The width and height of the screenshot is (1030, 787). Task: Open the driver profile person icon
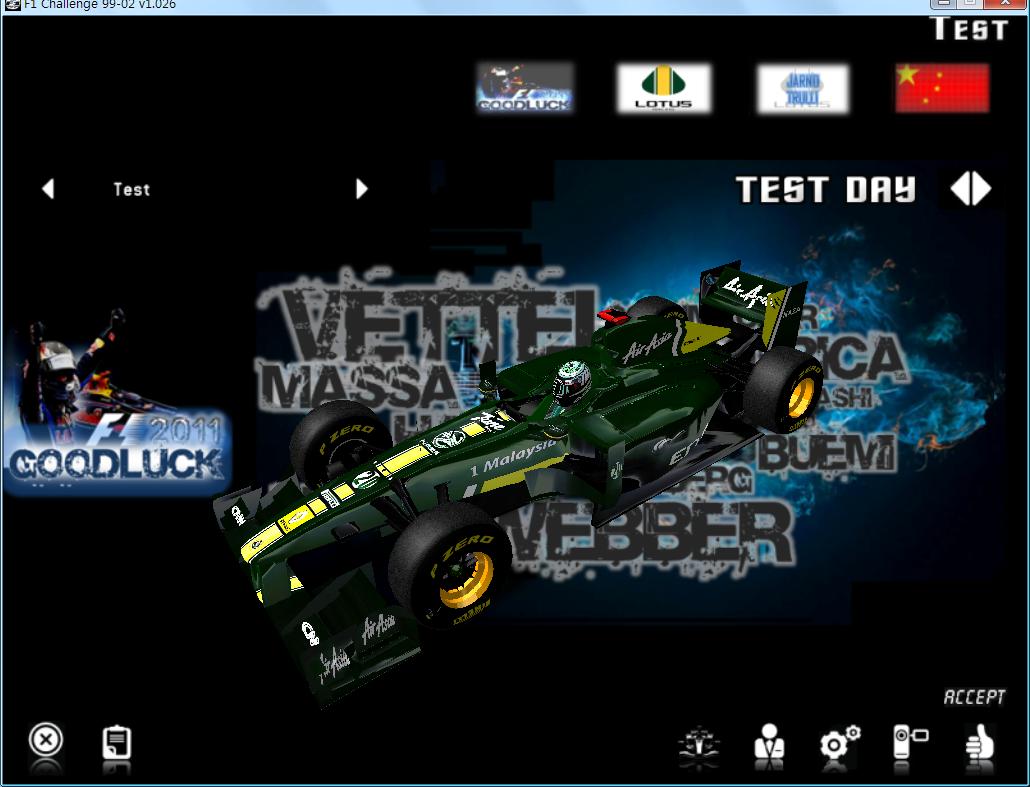point(769,742)
